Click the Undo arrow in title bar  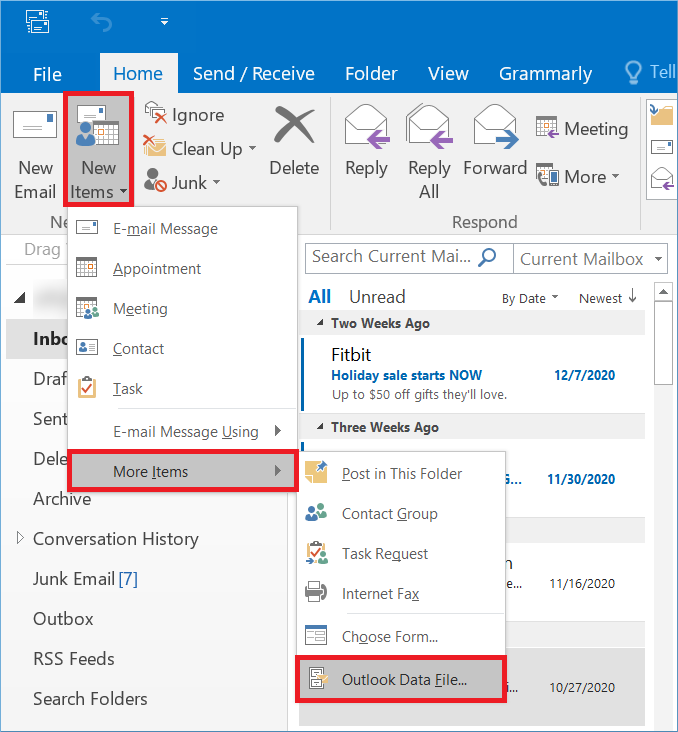[x=101, y=21]
